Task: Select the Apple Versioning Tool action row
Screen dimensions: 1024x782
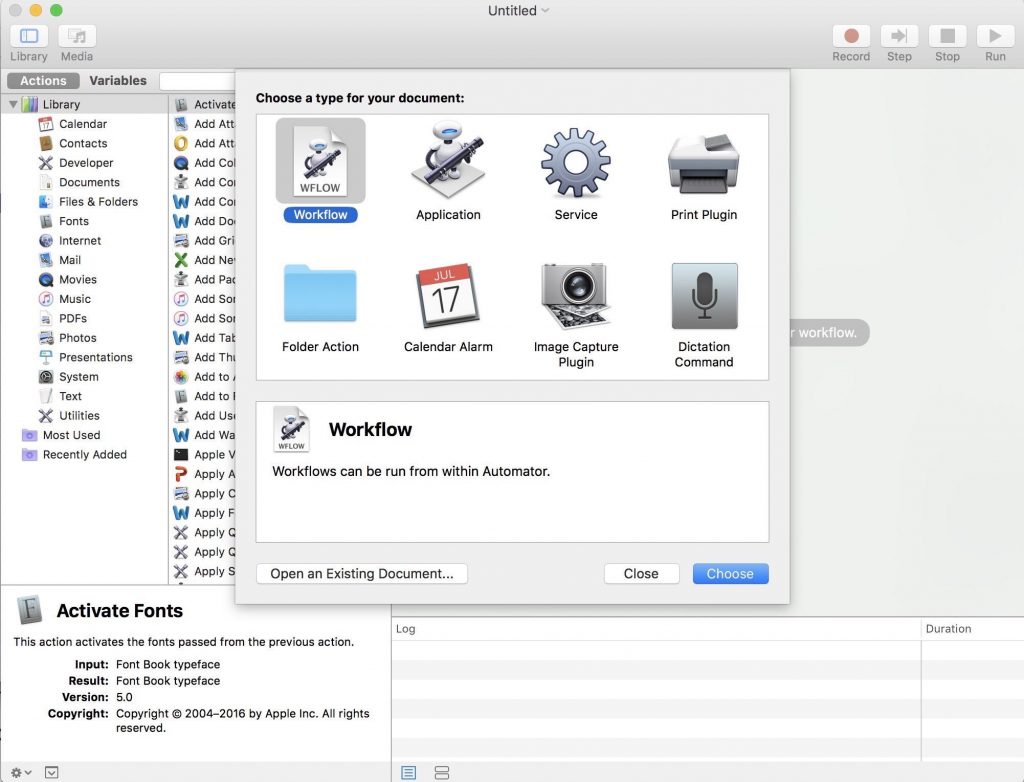Action: click(203, 455)
